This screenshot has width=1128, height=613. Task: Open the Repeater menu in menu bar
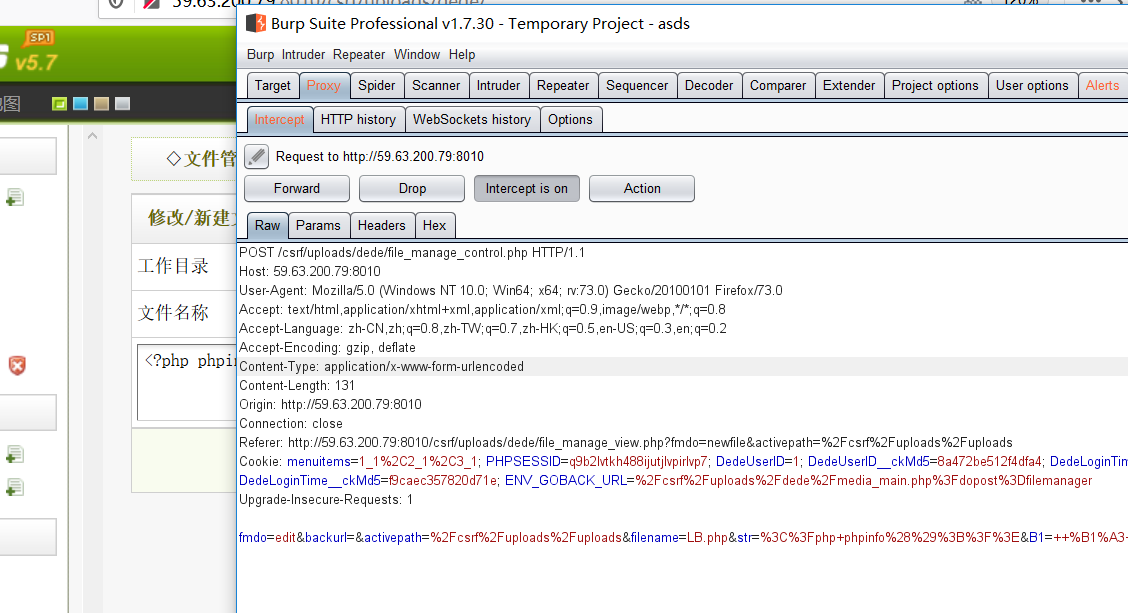coord(359,55)
